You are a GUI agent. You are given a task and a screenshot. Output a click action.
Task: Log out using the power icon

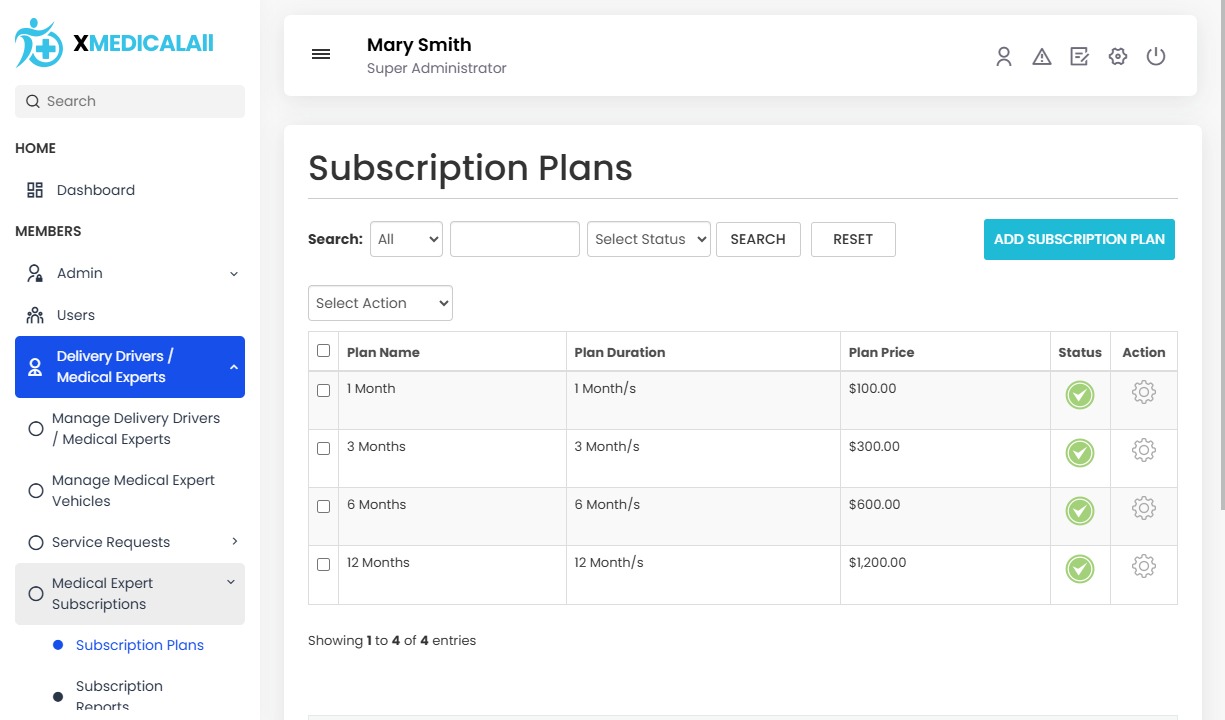click(x=1156, y=57)
